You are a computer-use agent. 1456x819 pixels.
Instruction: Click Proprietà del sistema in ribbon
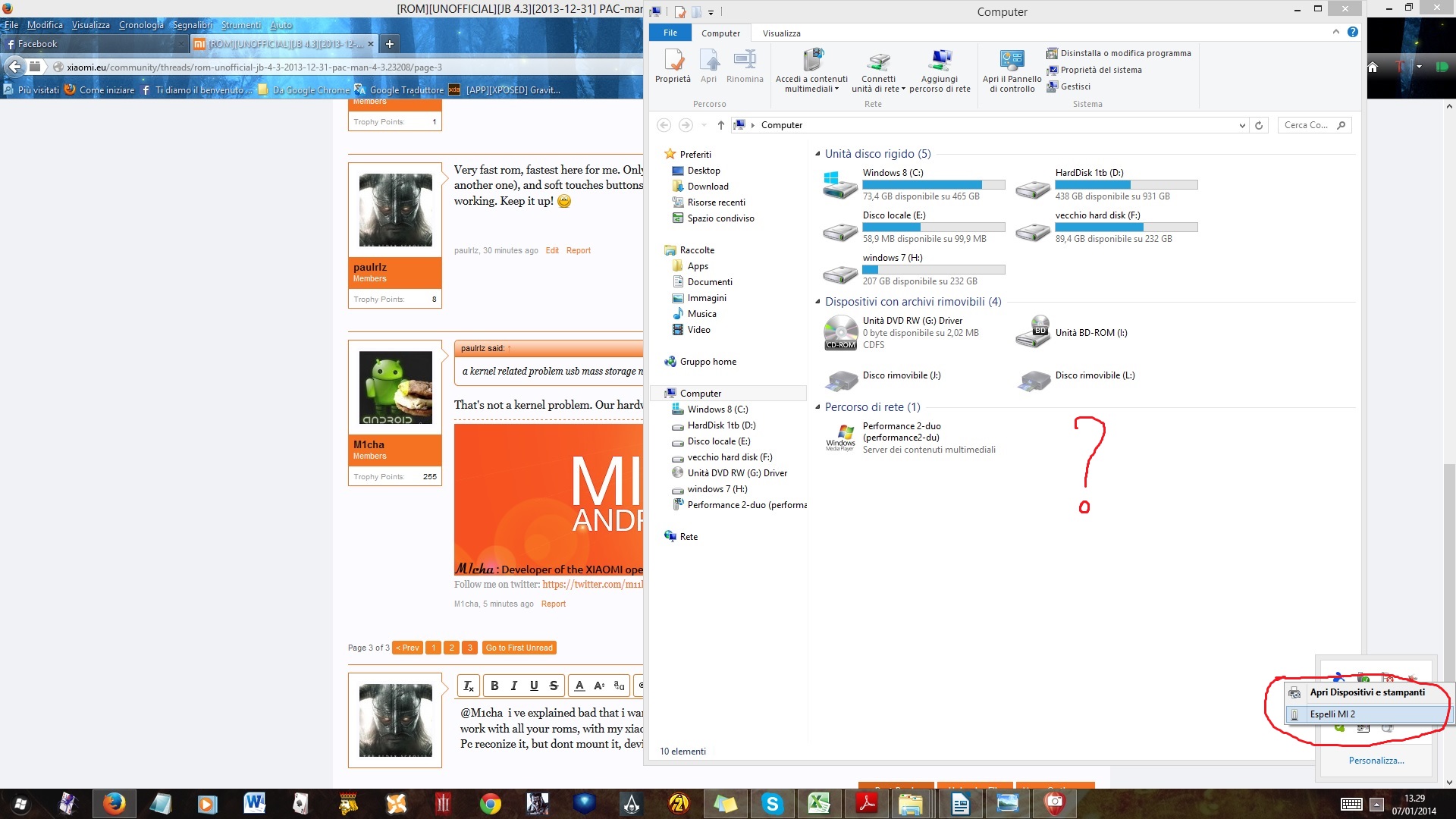point(1094,70)
